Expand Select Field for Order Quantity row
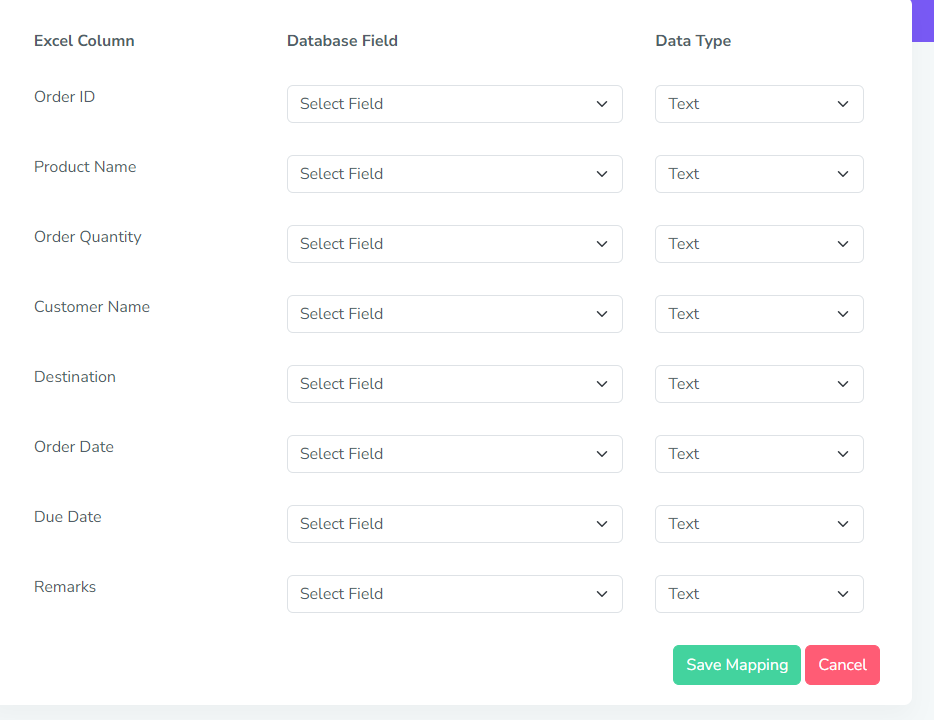Image resolution: width=934 pixels, height=720 pixels. 454,244
